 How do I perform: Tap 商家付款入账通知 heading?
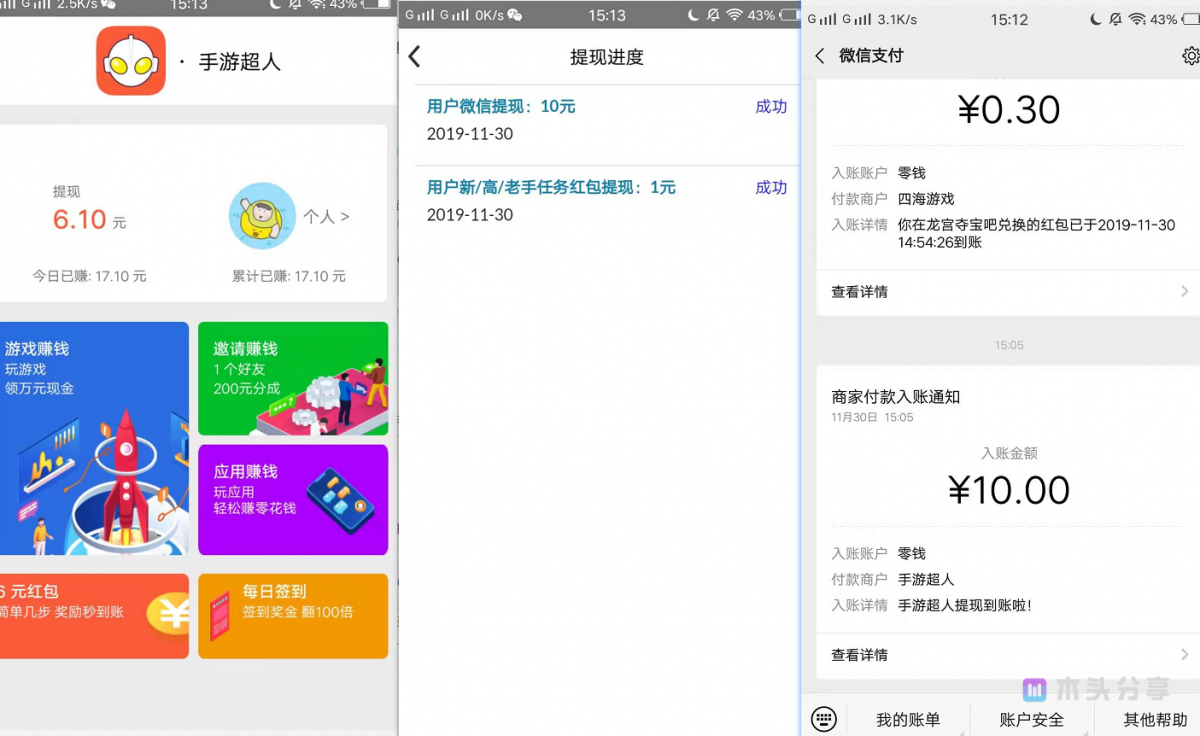[895, 397]
